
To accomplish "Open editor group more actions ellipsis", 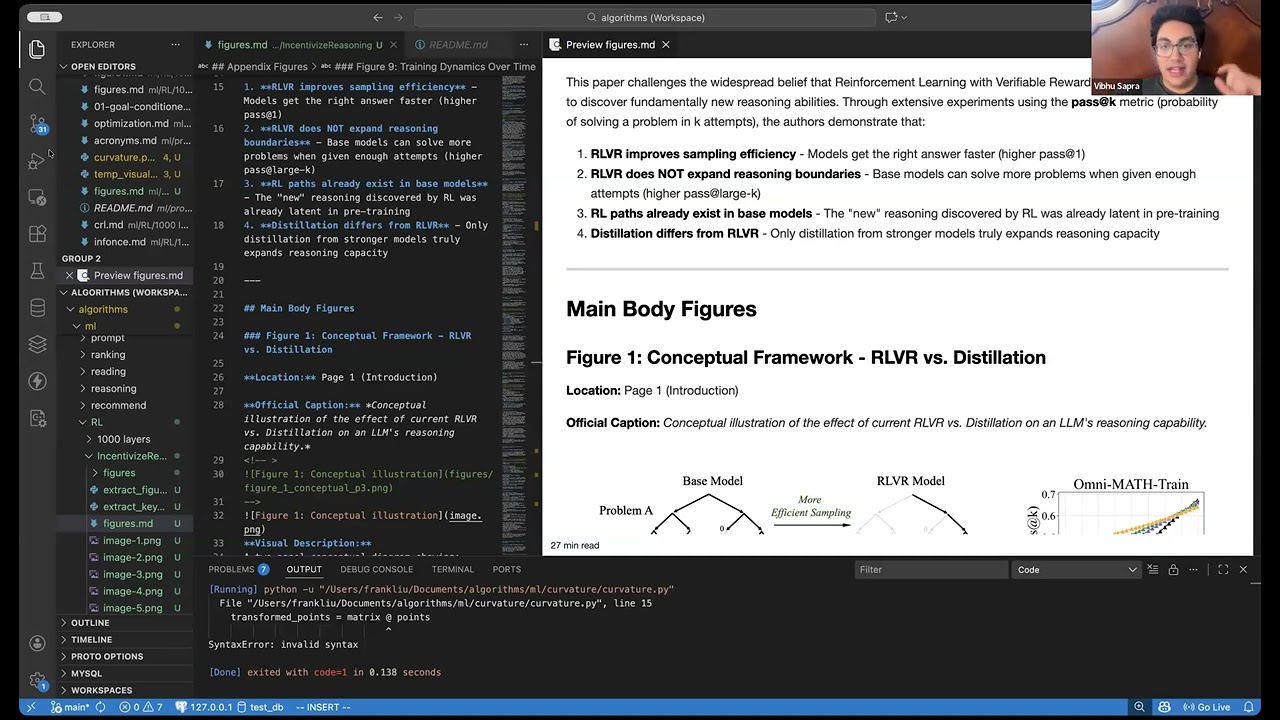I will [523, 44].
